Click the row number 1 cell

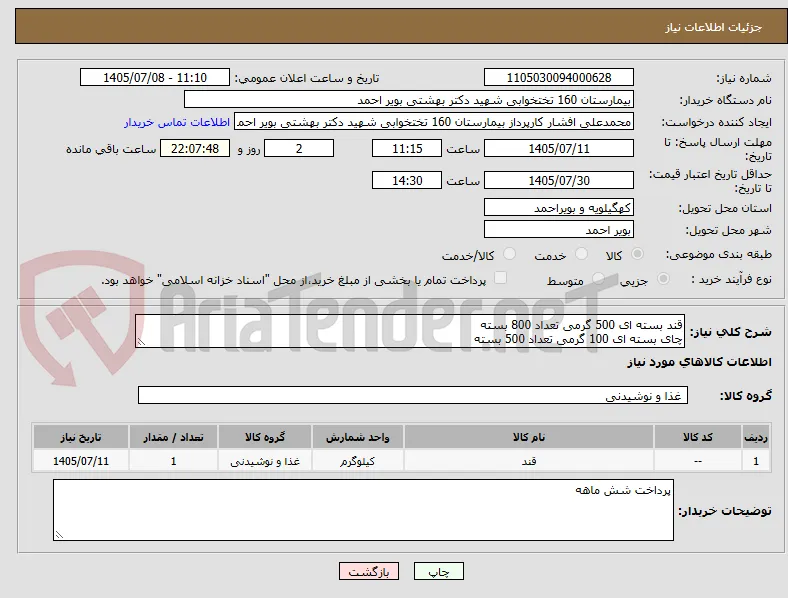pyautogui.click(x=756, y=461)
